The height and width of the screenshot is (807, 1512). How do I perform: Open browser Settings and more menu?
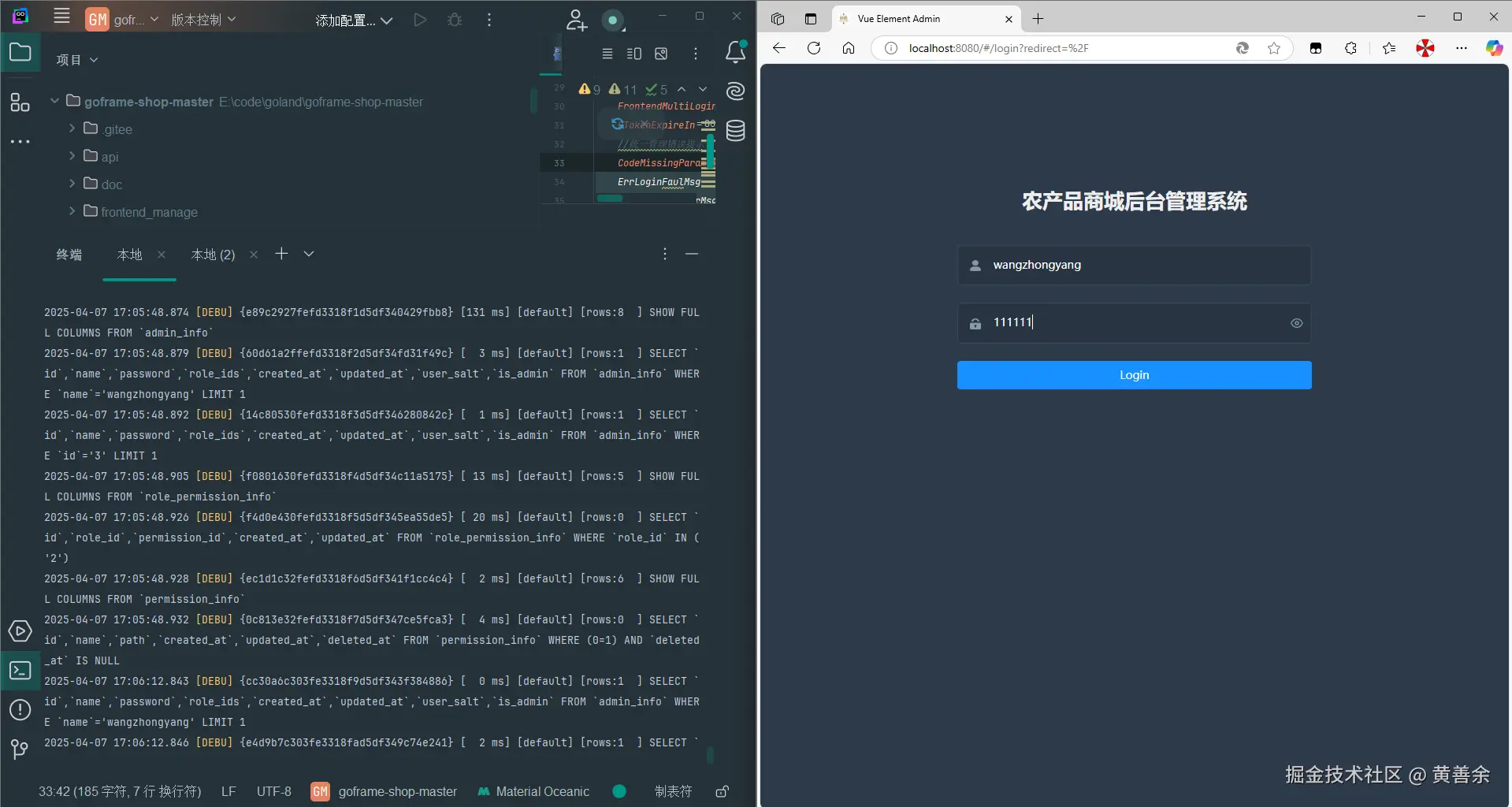point(1462,48)
